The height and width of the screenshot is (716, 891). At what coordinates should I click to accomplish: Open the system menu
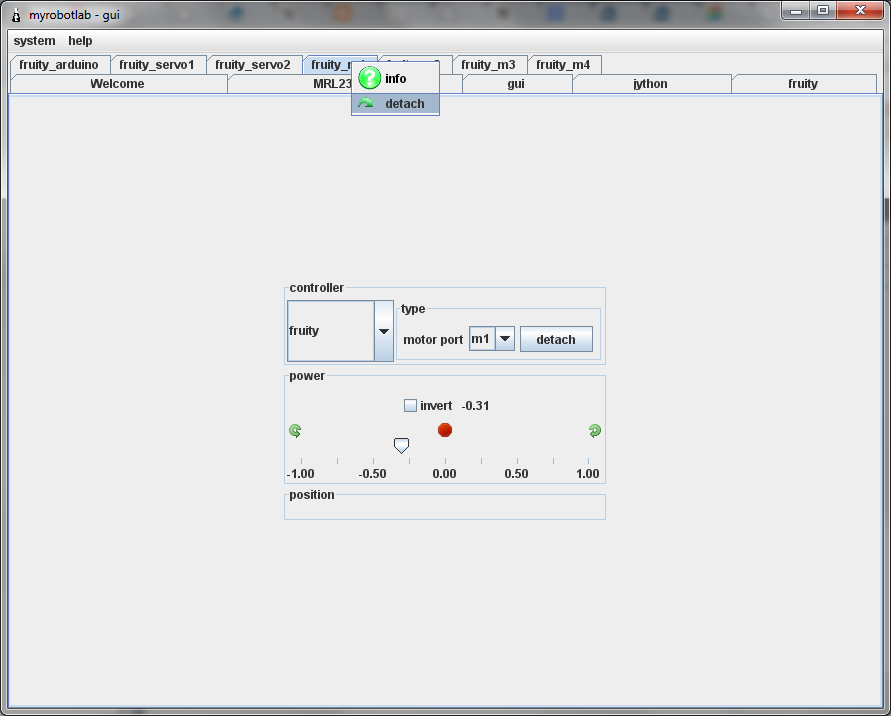point(34,41)
